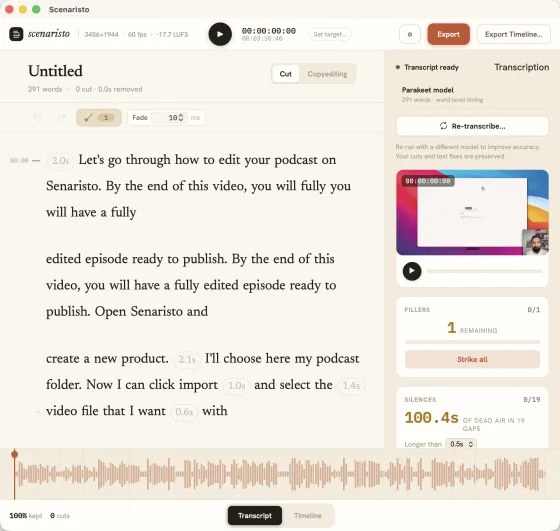Click '291 words' under the title
The width and height of the screenshot is (560, 531).
pos(45,89)
